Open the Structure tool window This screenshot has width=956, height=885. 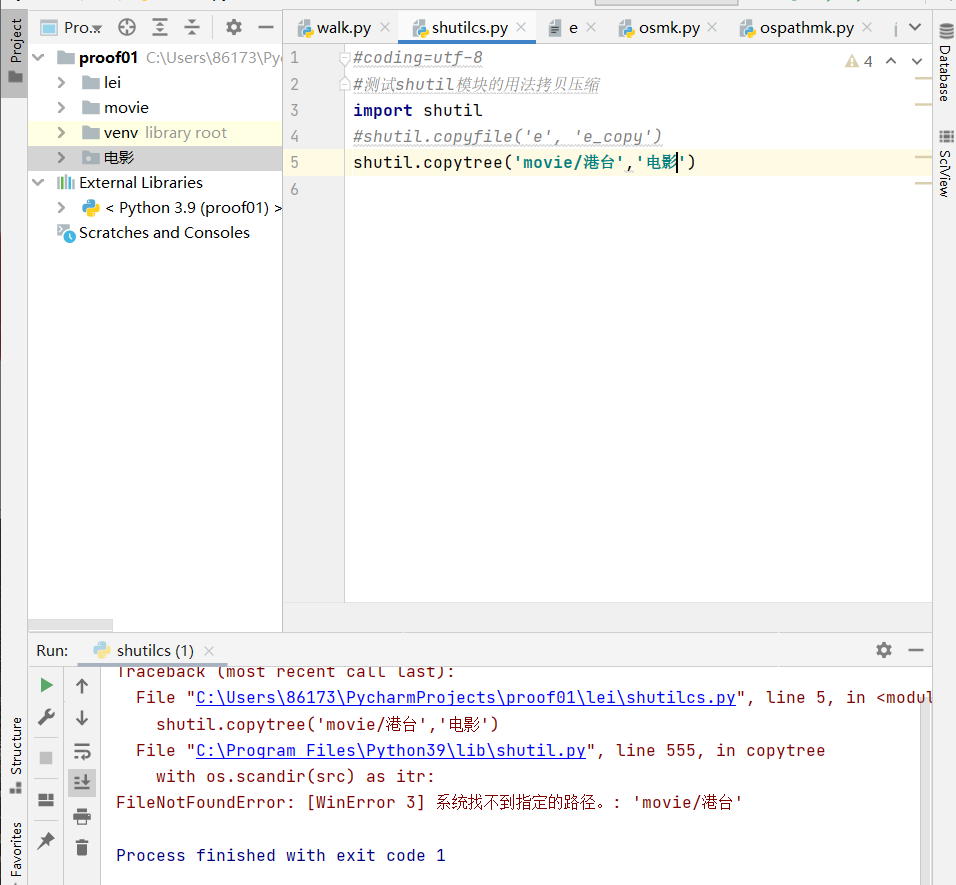tap(16, 755)
